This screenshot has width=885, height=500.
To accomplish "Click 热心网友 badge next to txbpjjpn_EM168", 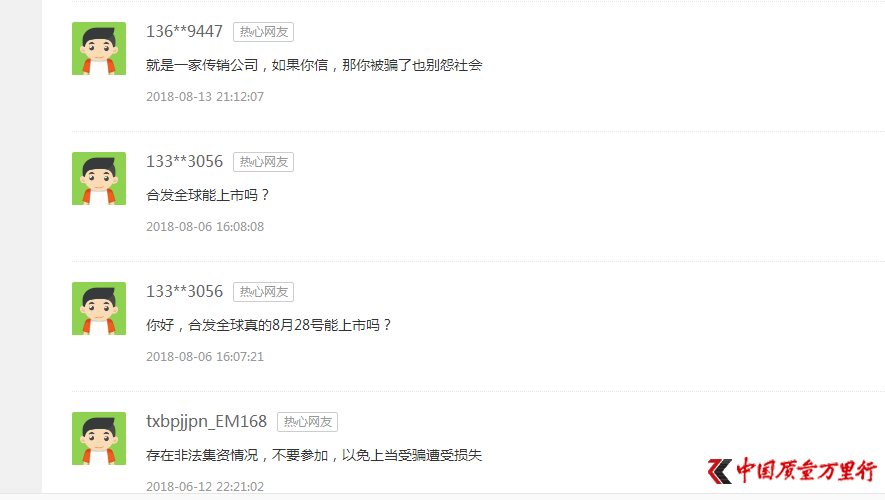I will click(x=308, y=422).
